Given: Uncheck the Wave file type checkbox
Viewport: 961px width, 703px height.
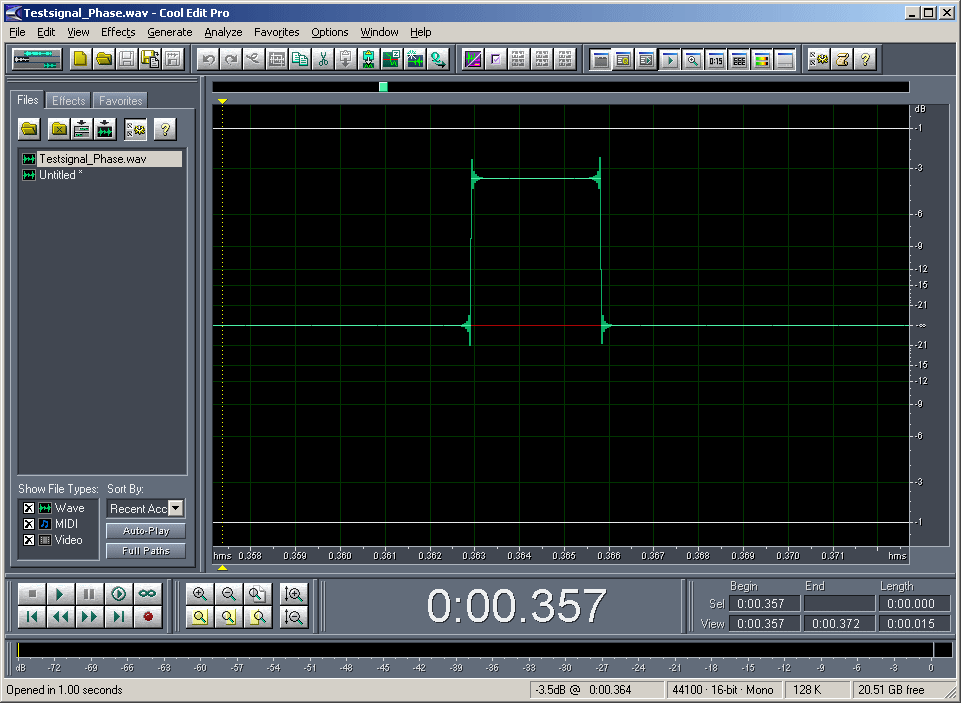Looking at the screenshot, I should [x=29, y=508].
